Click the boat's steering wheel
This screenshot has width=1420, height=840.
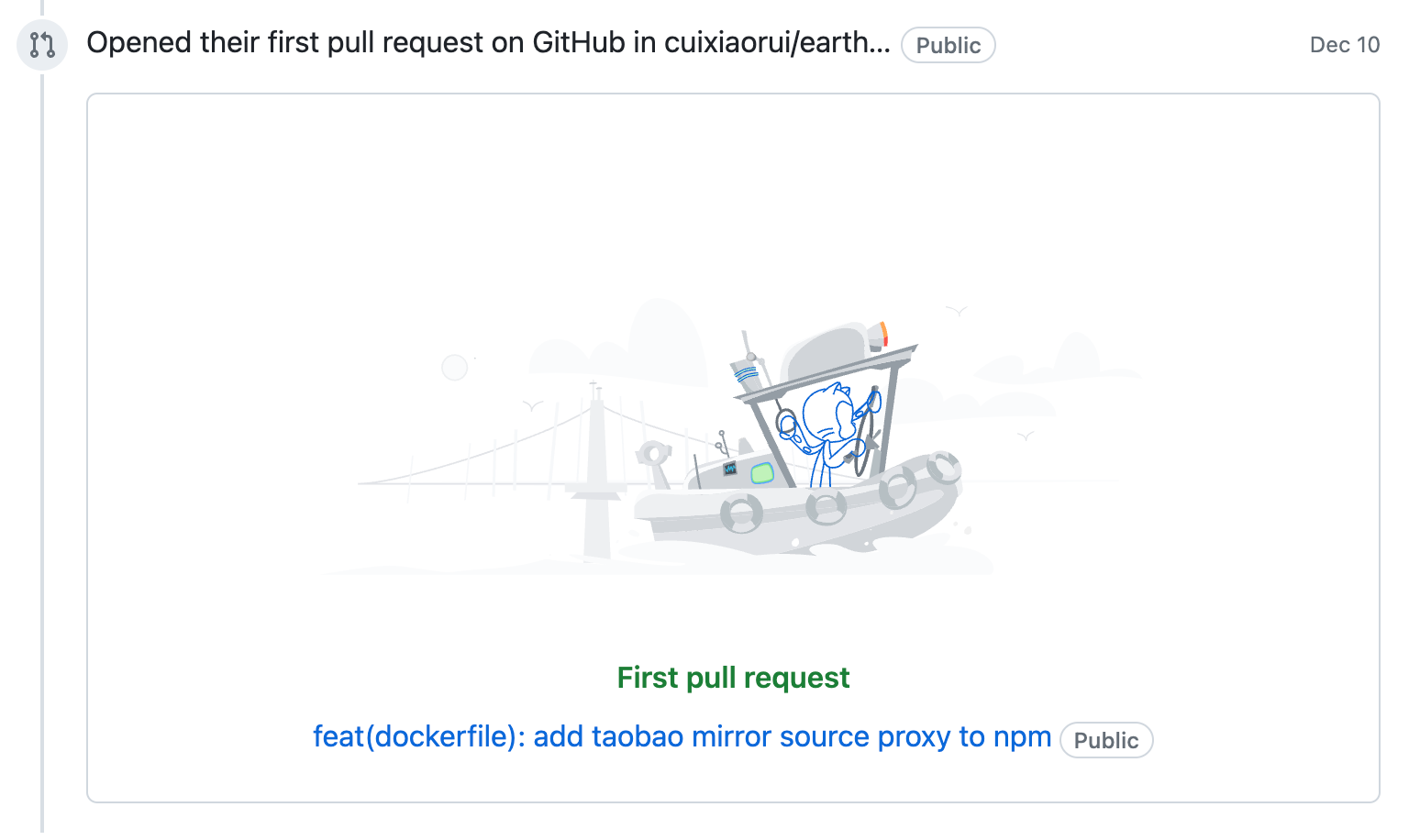click(x=864, y=431)
